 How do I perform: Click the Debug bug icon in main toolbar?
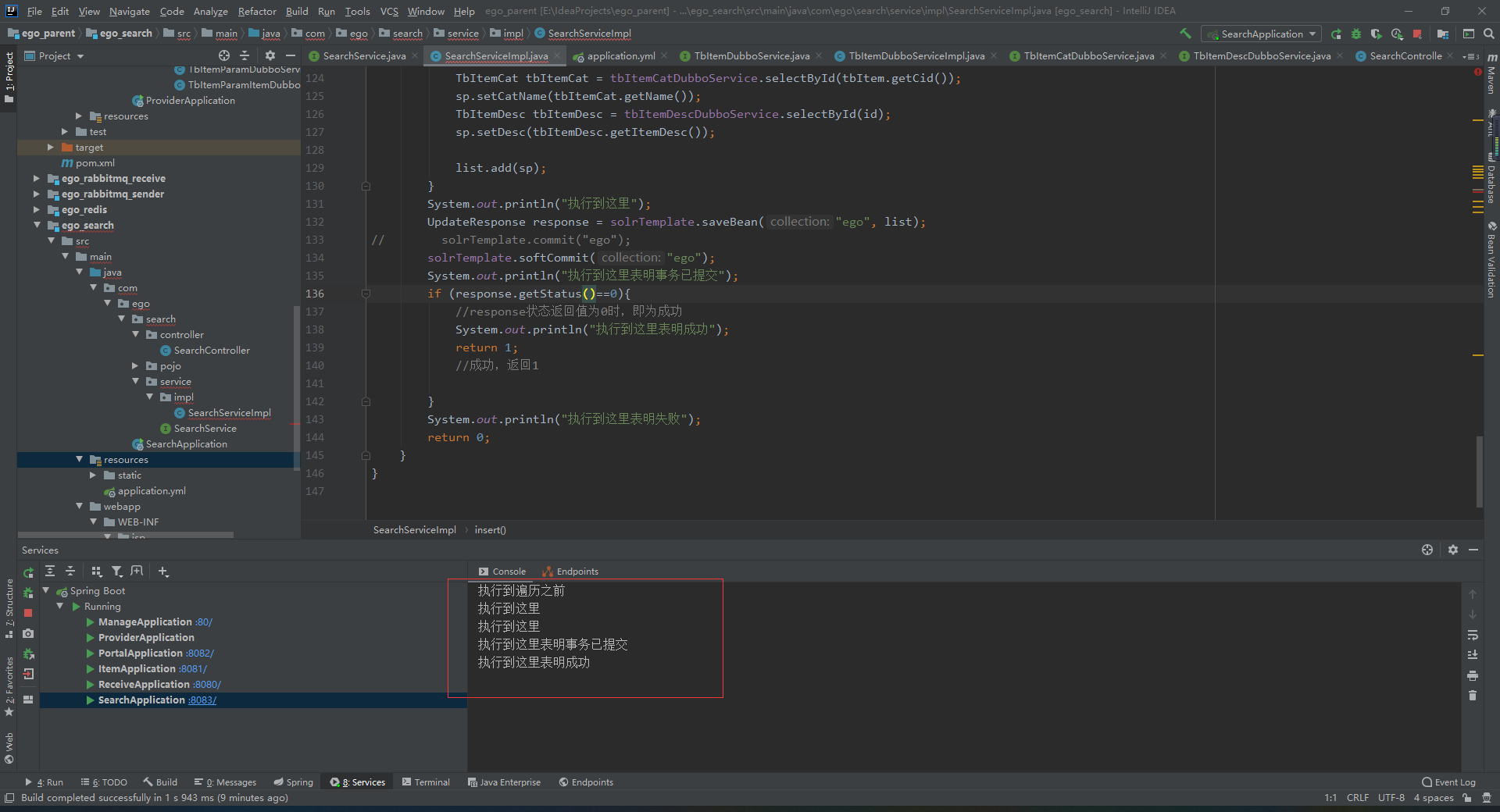point(1356,34)
